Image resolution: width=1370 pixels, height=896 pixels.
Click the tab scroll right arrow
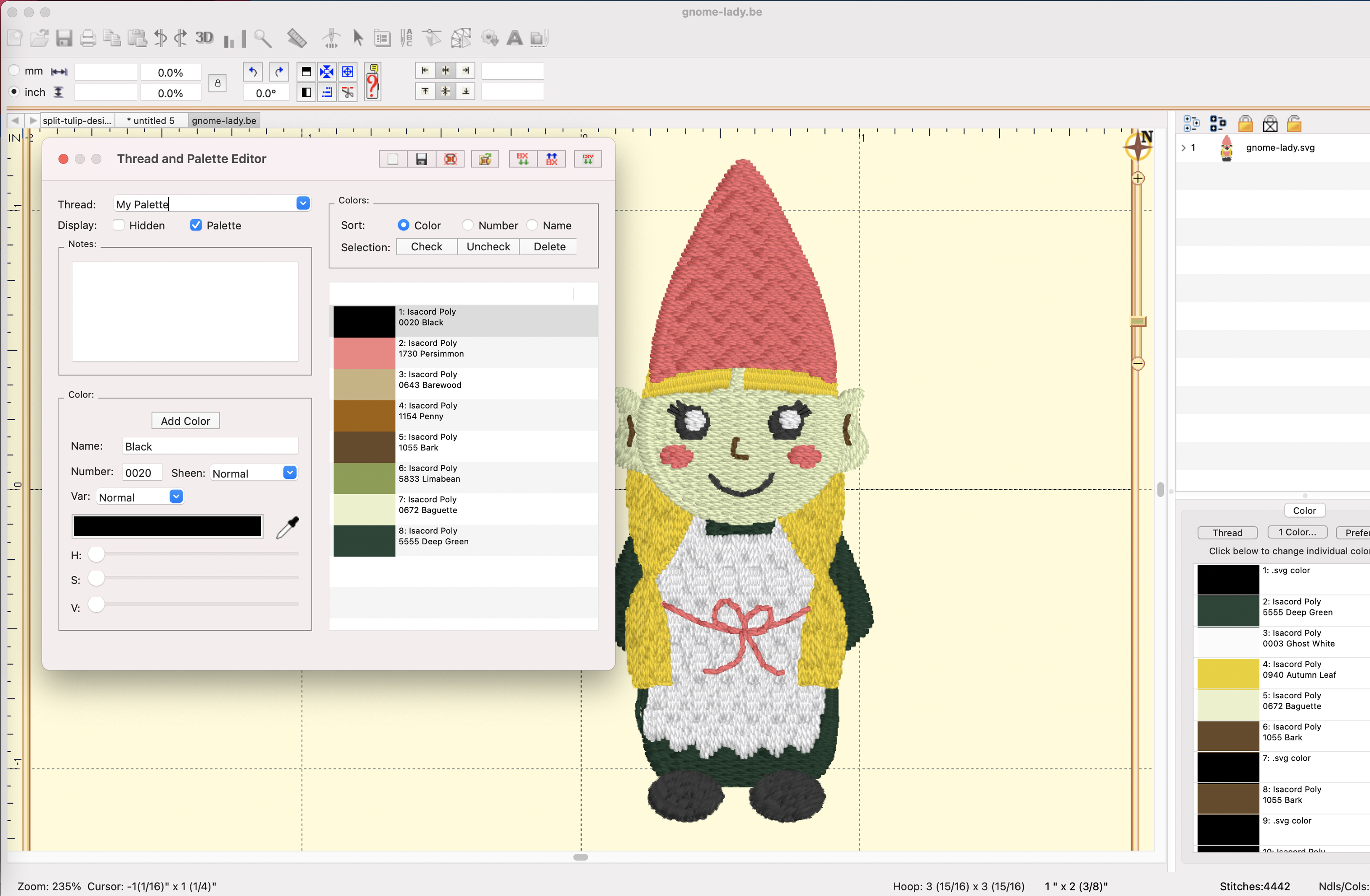(x=33, y=120)
